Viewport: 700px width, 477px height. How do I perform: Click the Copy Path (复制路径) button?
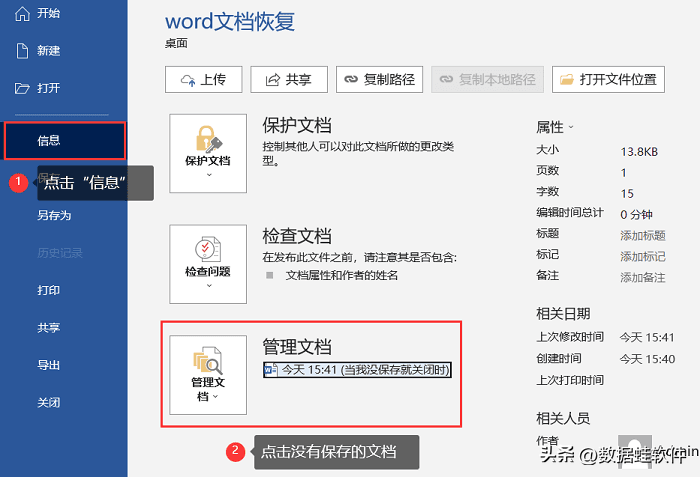coord(380,79)
